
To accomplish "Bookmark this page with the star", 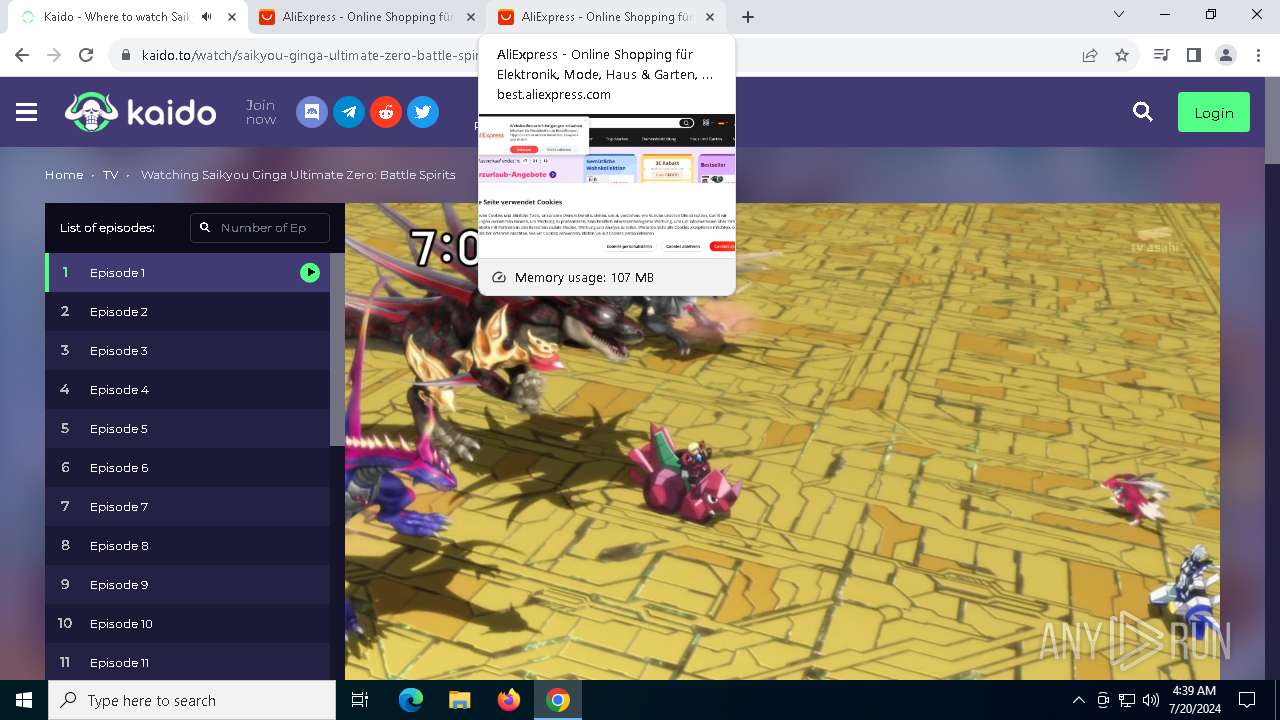I will [x=1122, y=55].
